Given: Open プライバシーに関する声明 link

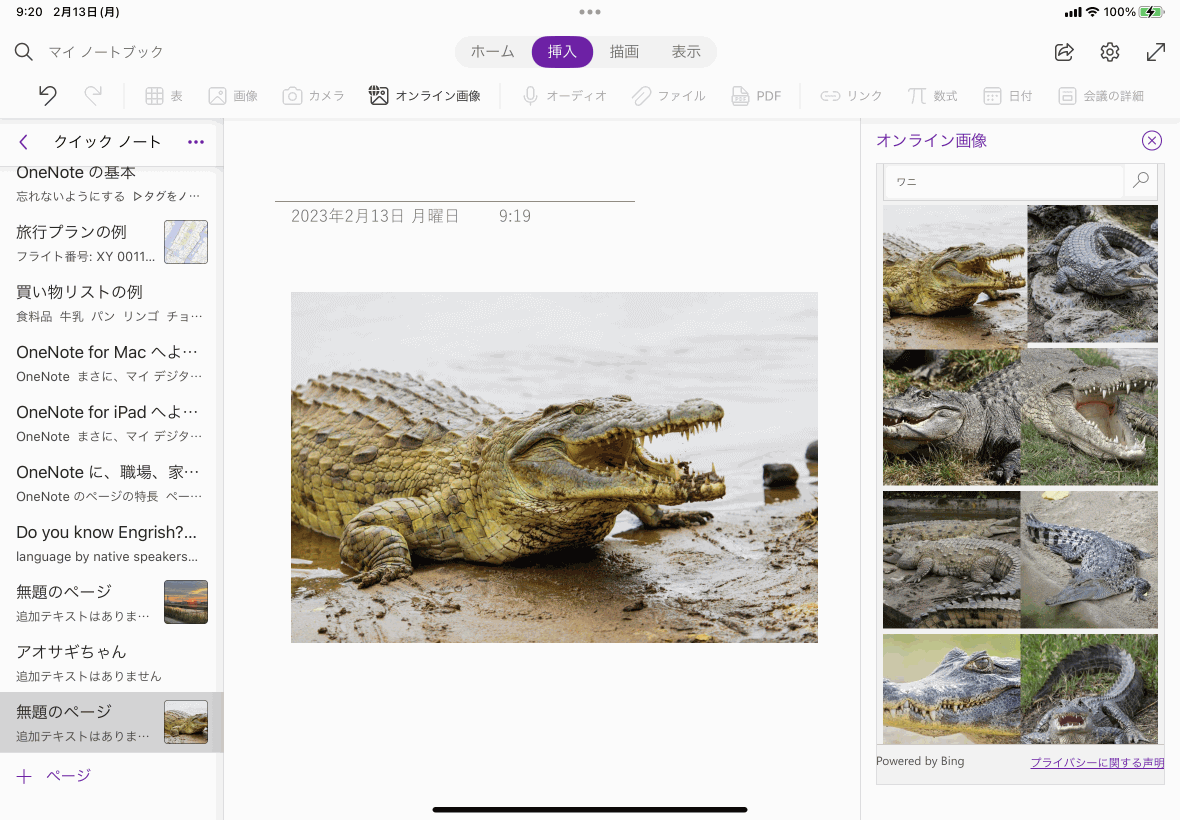Looking at the screenshot, I should pyautogui.click(x=1097, y=763).
